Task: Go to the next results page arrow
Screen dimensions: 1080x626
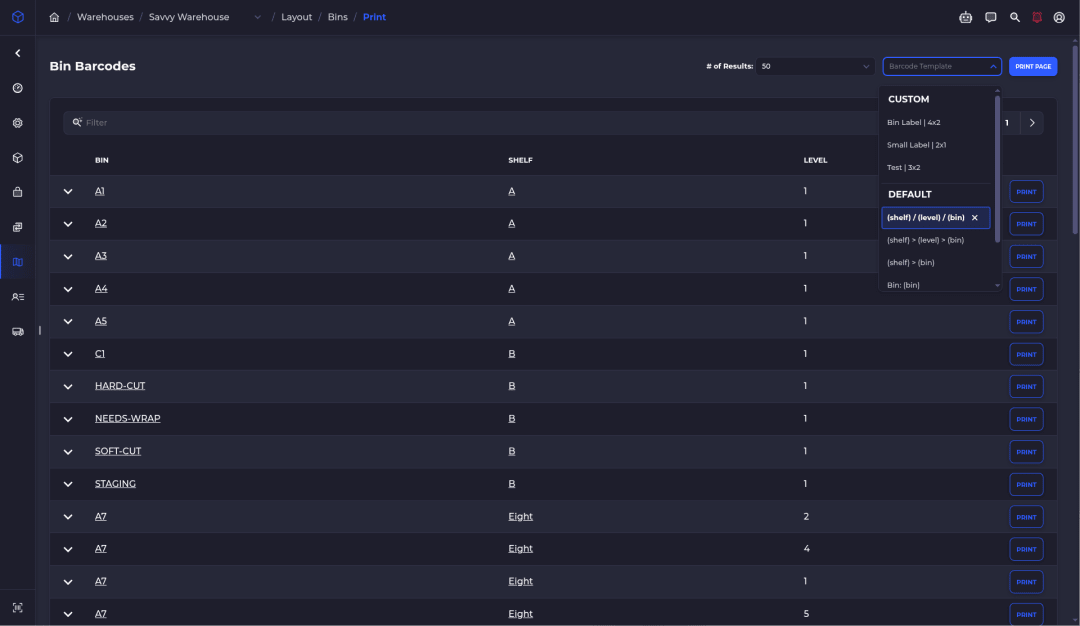Action: point(1032,123)
